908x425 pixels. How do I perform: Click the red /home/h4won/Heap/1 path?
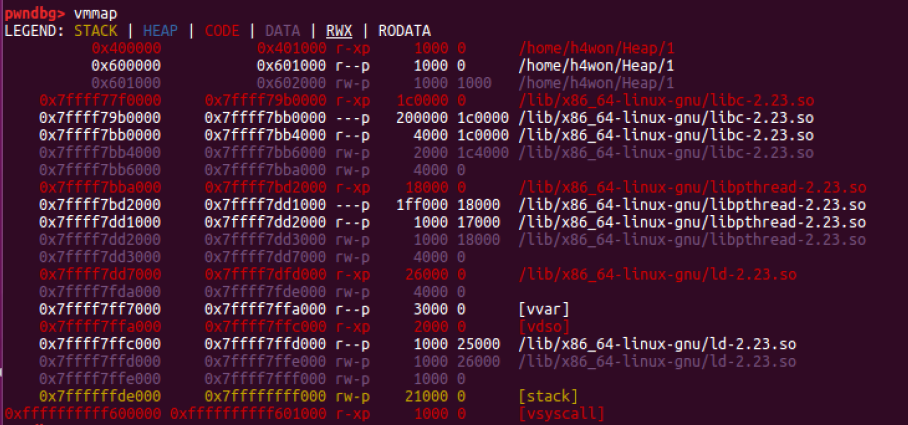tap(596, 48)
